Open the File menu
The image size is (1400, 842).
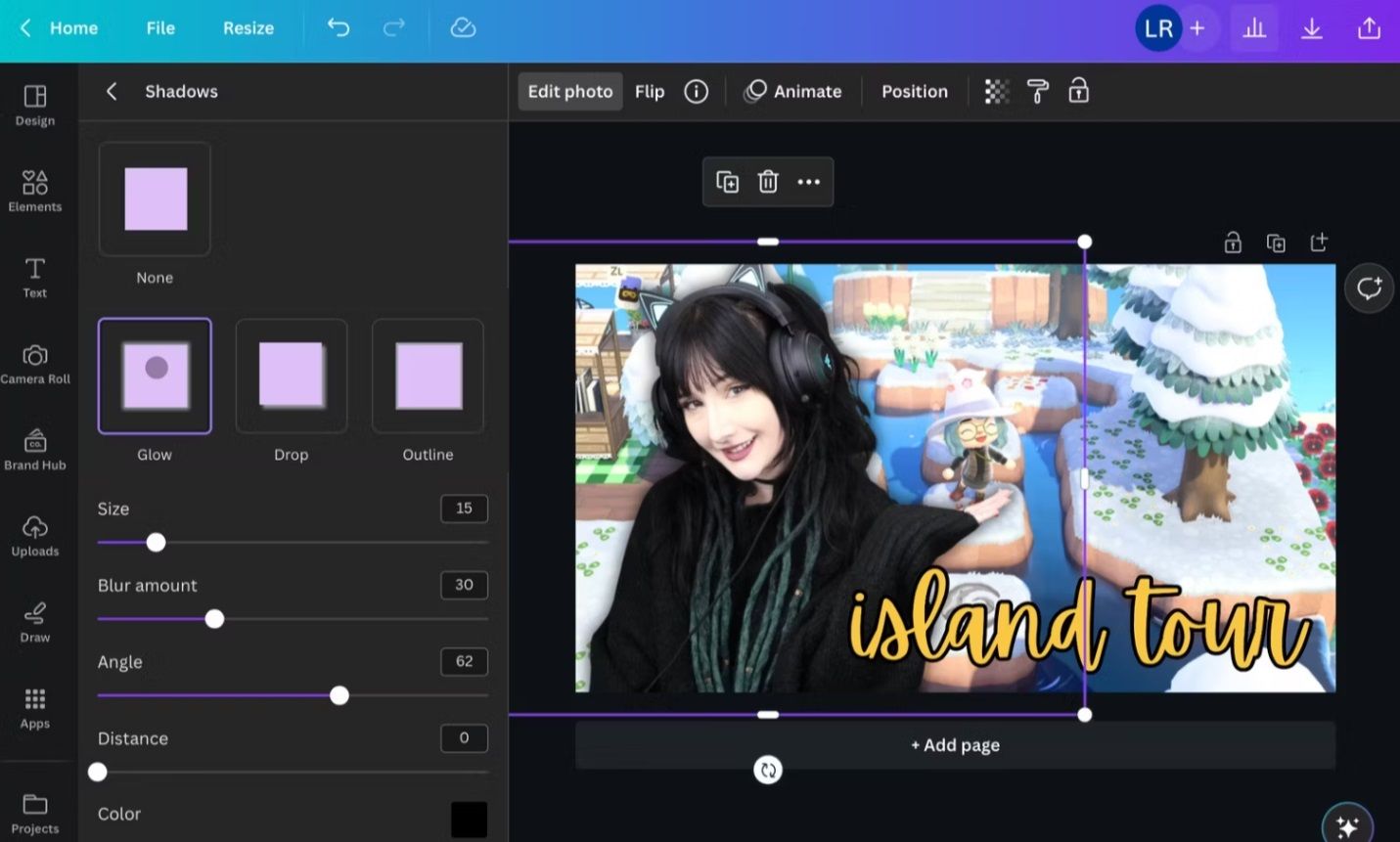[x=159, y=28]
